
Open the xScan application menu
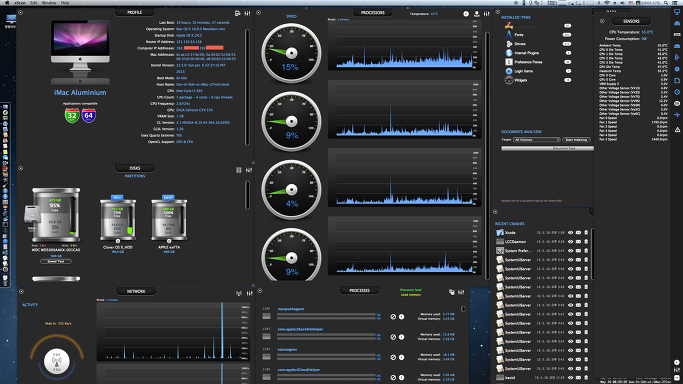[20, 3]
